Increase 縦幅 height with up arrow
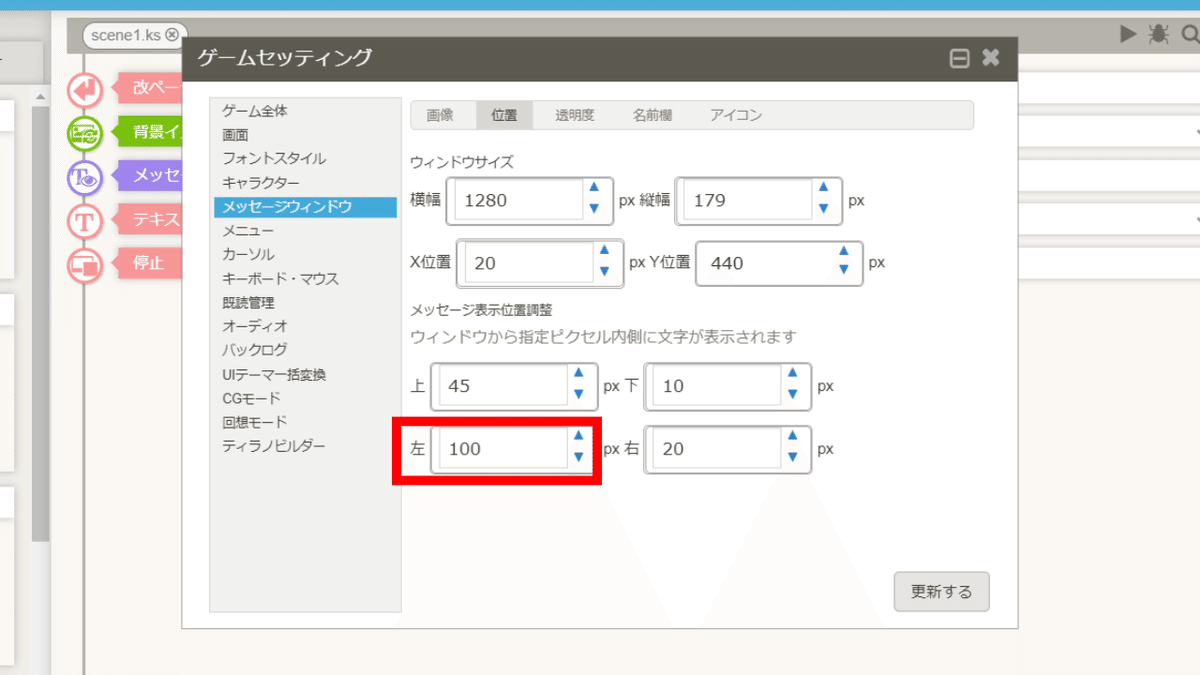1200x675 pixels. click(823, 187)
